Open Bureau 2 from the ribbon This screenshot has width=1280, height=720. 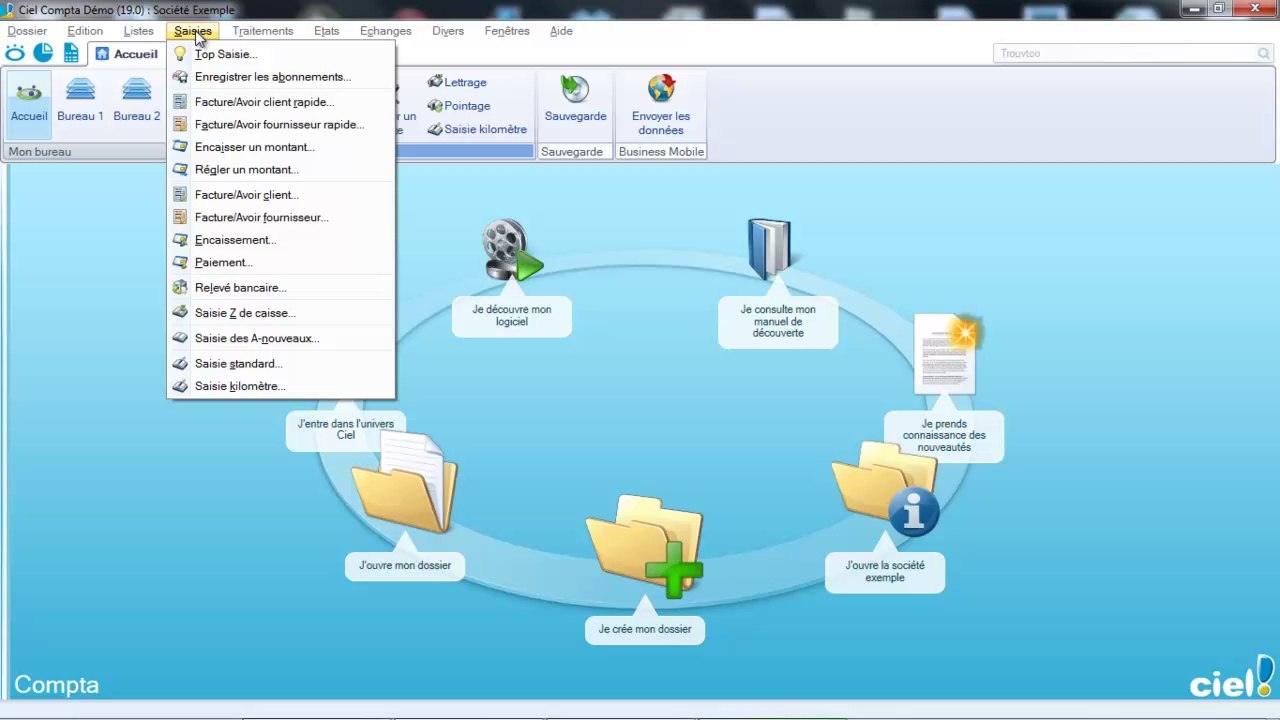pyautogui.click(x=137, y=100)
